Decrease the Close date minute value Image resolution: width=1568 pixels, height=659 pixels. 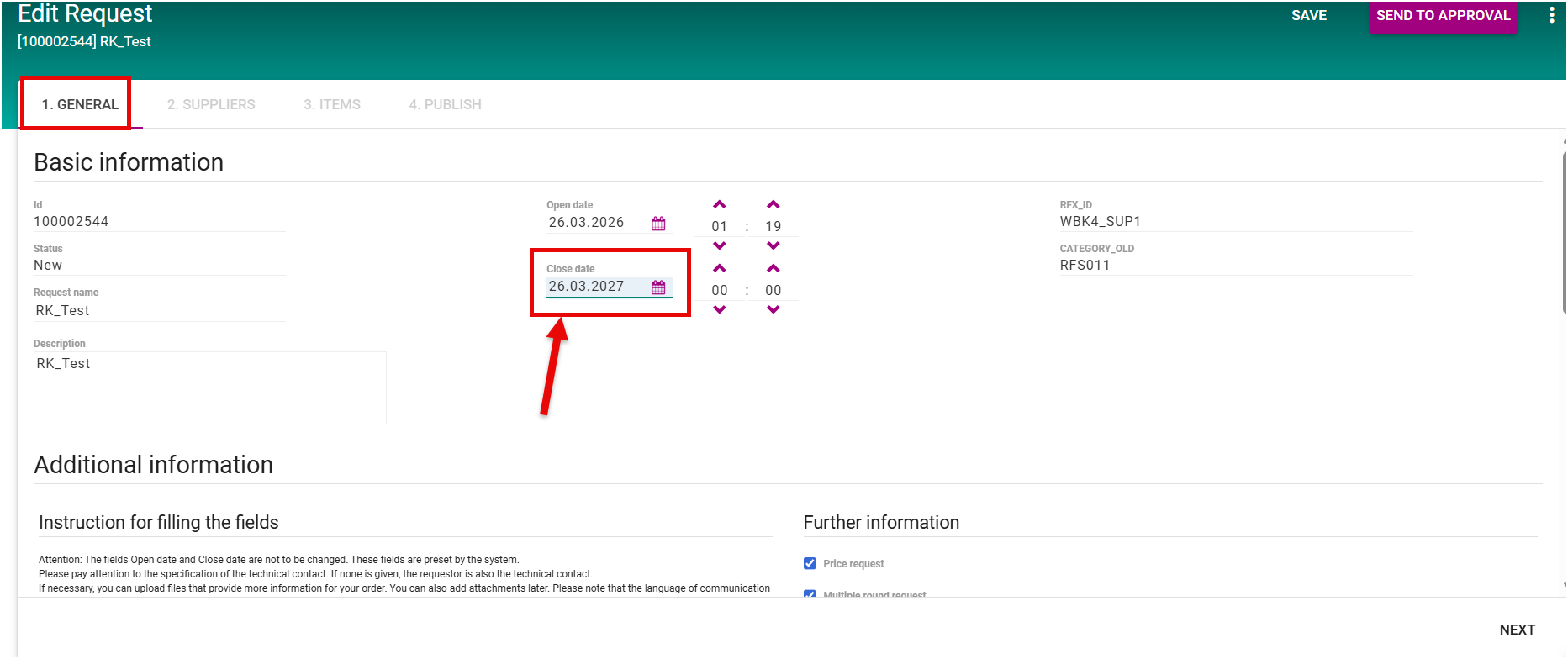773,310
